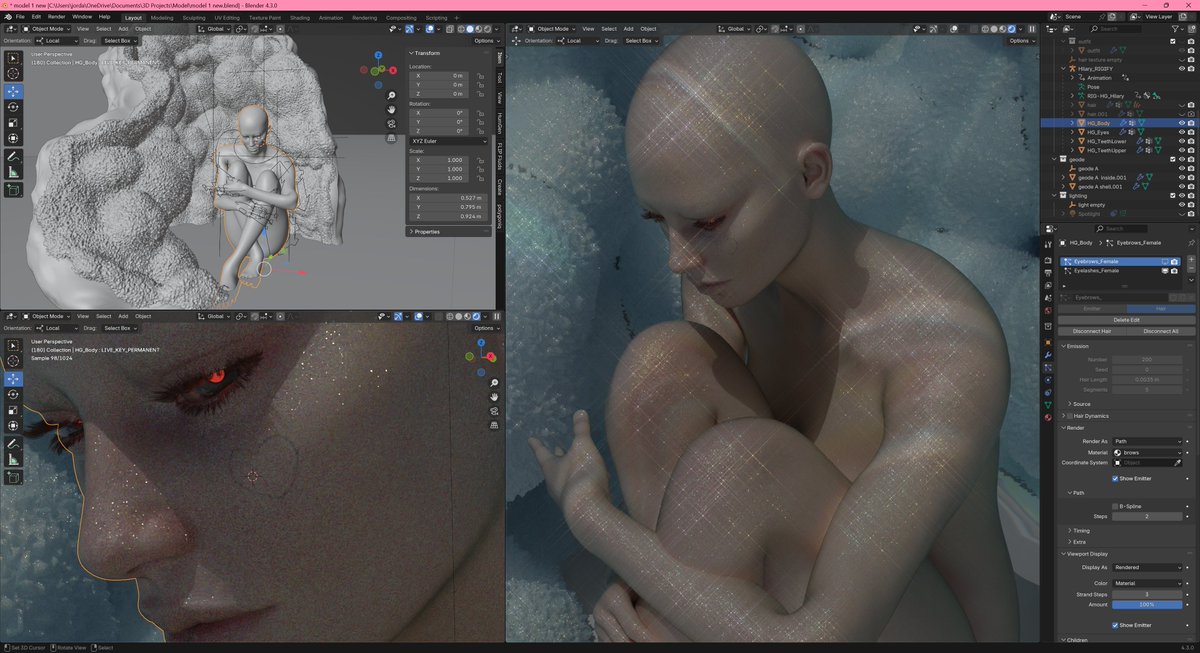
Task: Expand the Source subpanel
Action: 1080,404
